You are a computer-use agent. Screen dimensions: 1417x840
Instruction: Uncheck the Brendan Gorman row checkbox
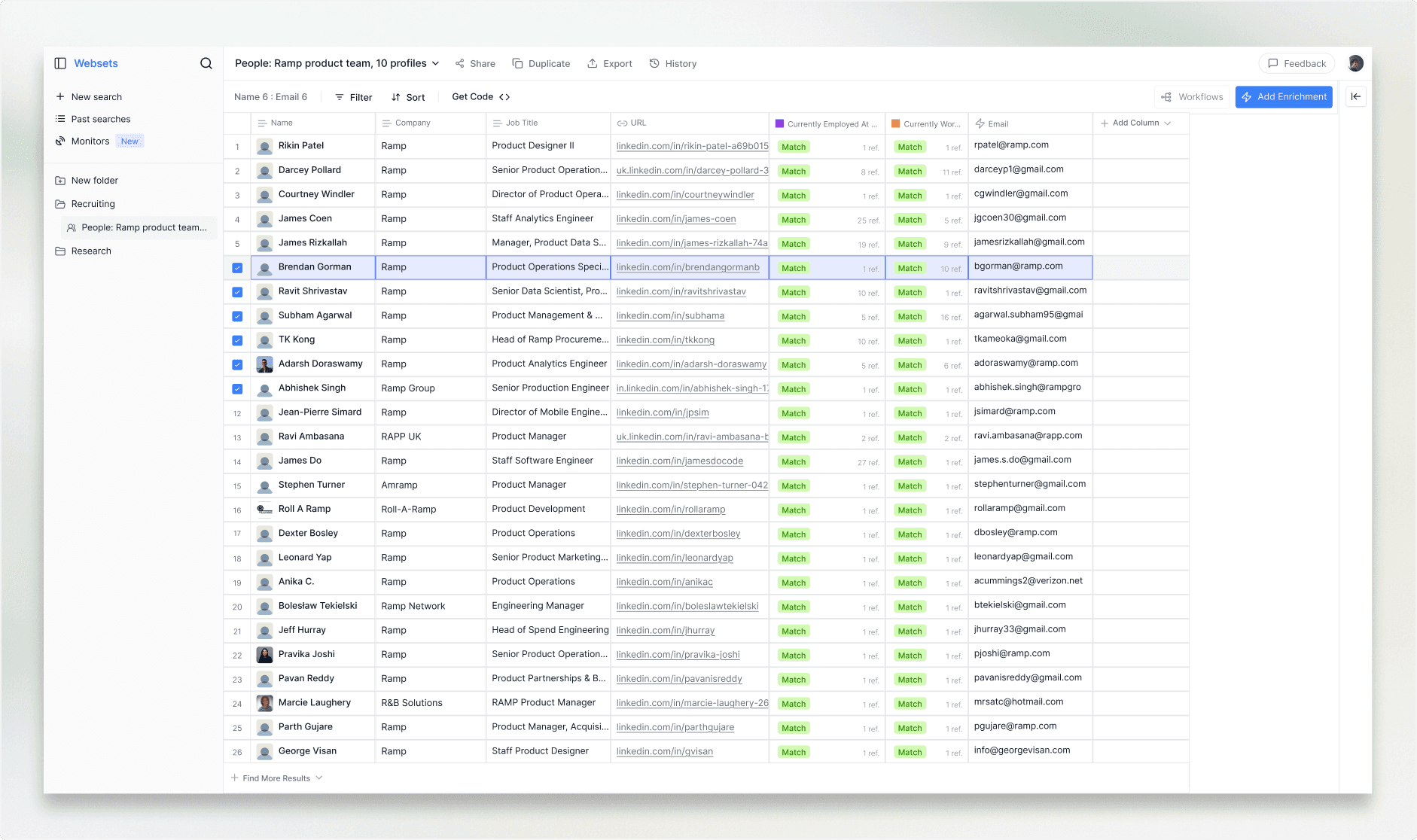(237, 268)
